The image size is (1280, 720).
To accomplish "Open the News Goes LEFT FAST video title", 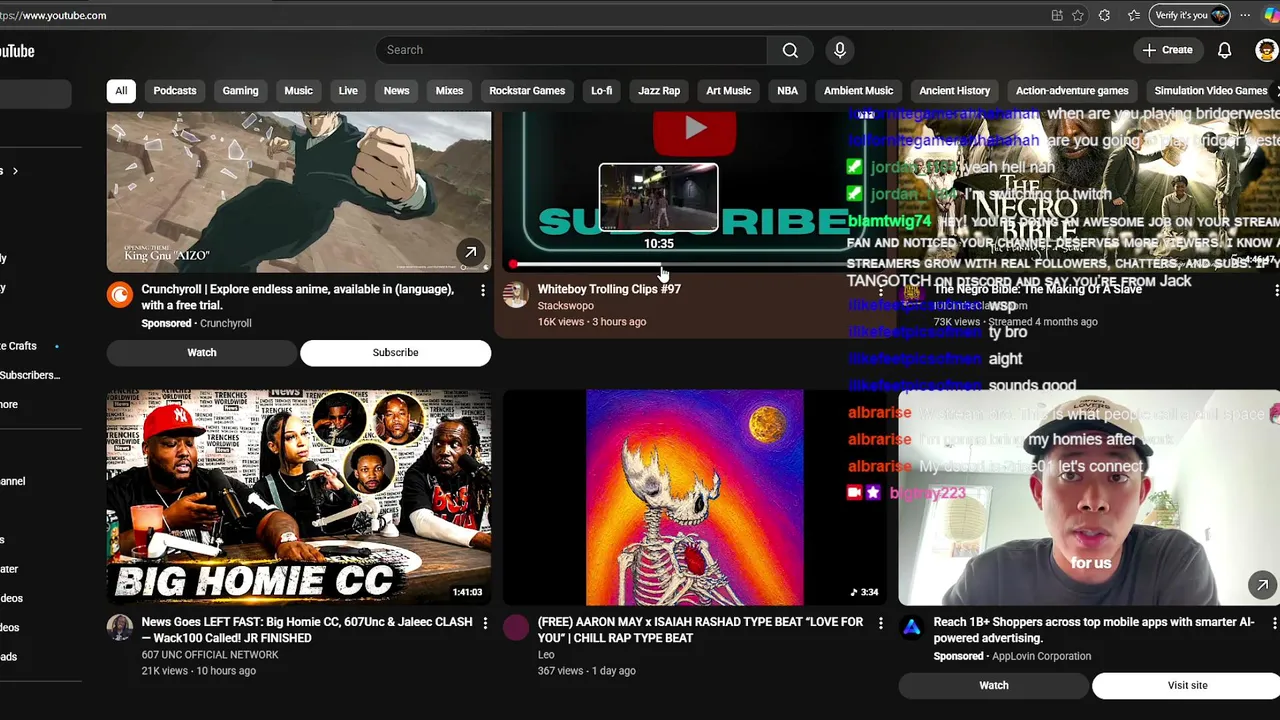I will coord(307,630).
